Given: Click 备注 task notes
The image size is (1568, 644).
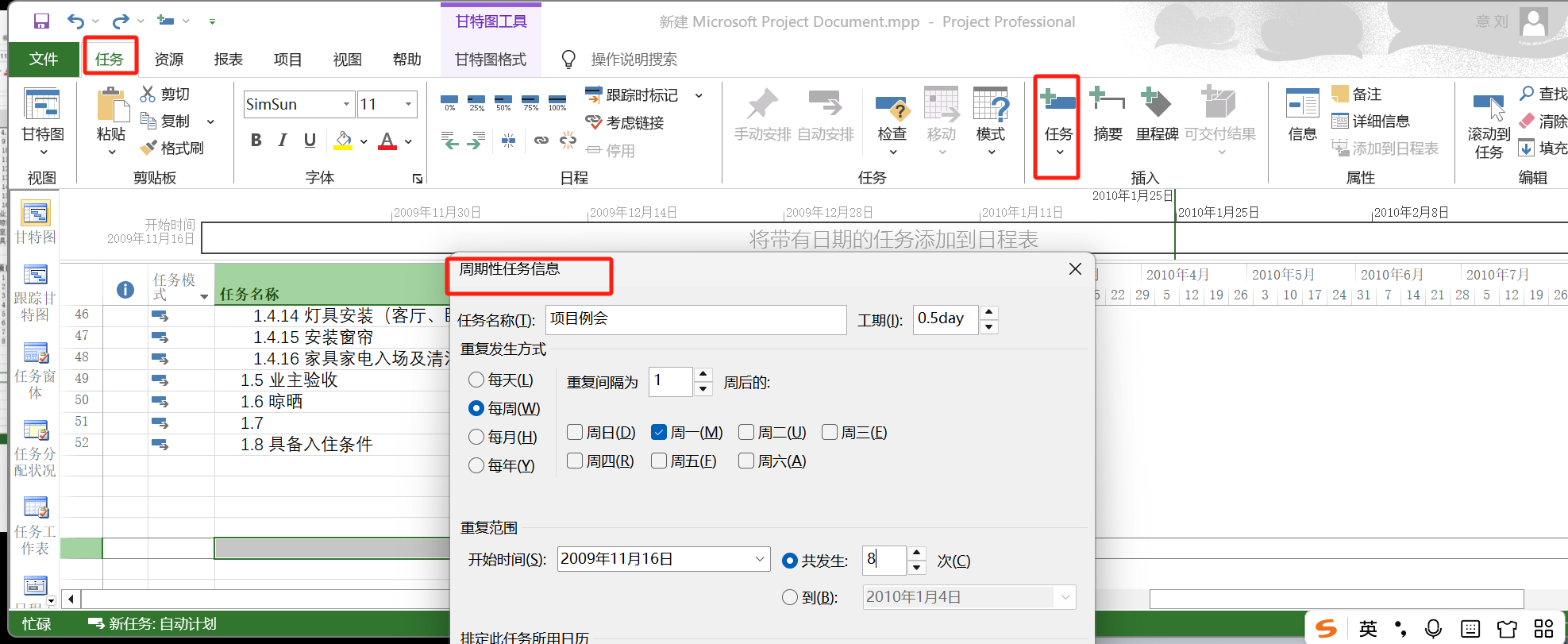Looking at the screenshot, I should pyautogui.click(x=1357, y=94).
